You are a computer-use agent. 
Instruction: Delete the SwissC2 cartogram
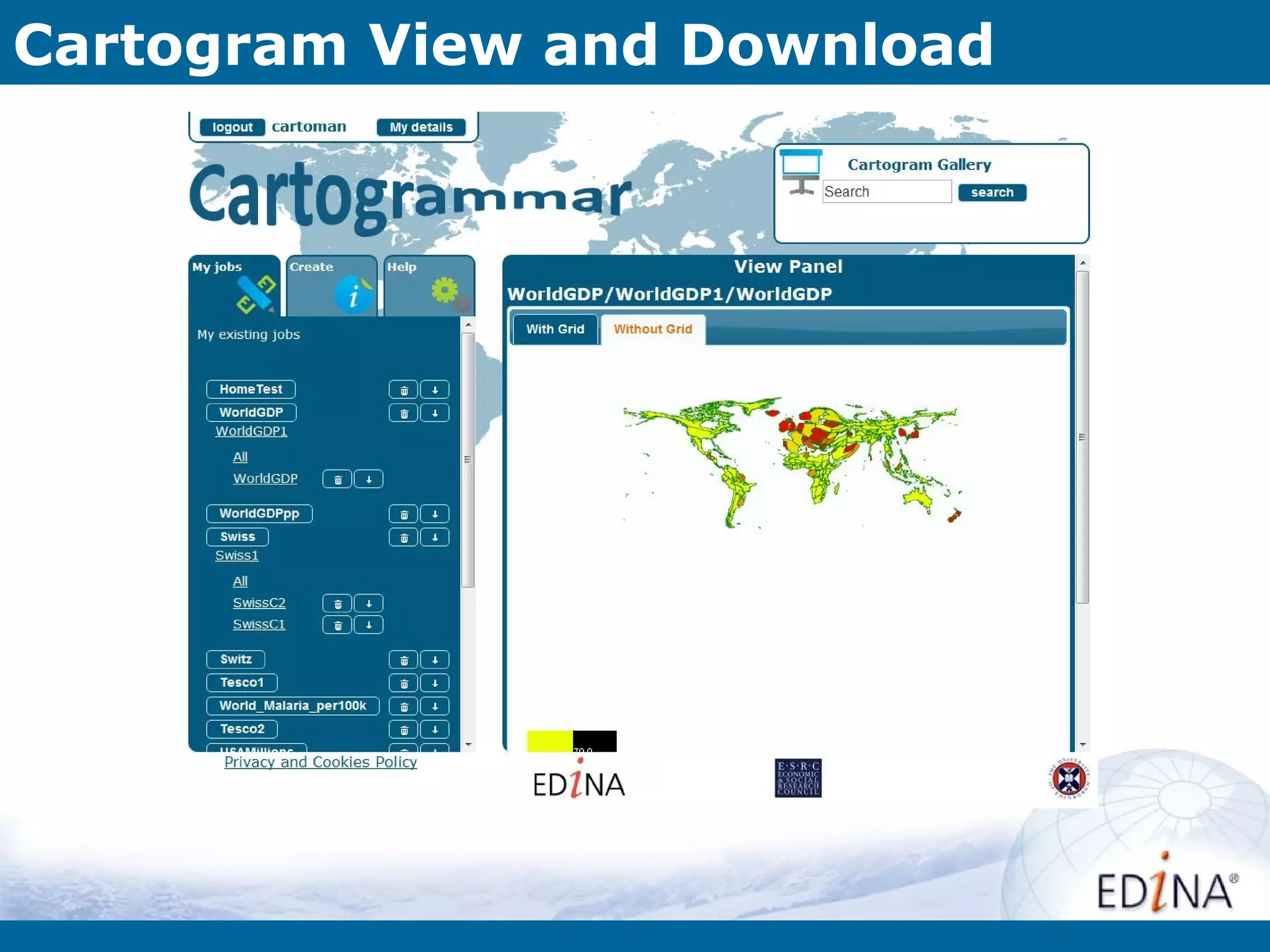click(x=337, y=604)
